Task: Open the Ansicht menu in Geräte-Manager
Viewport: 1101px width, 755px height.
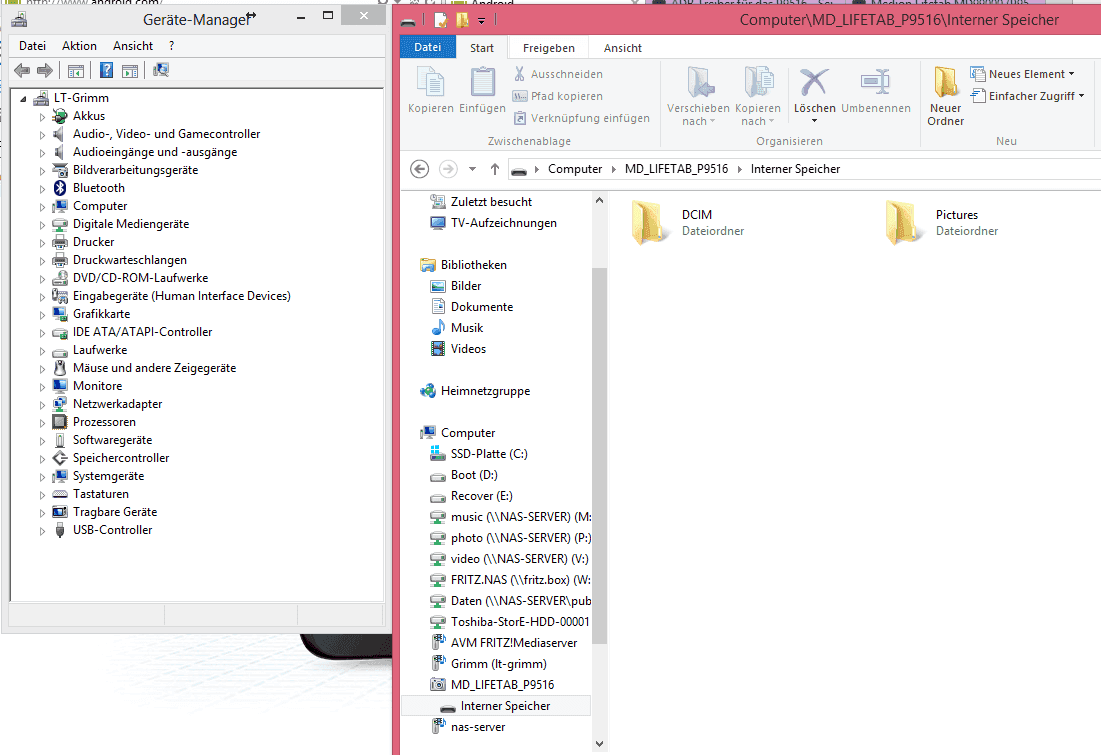Action: tap(133, 46)
